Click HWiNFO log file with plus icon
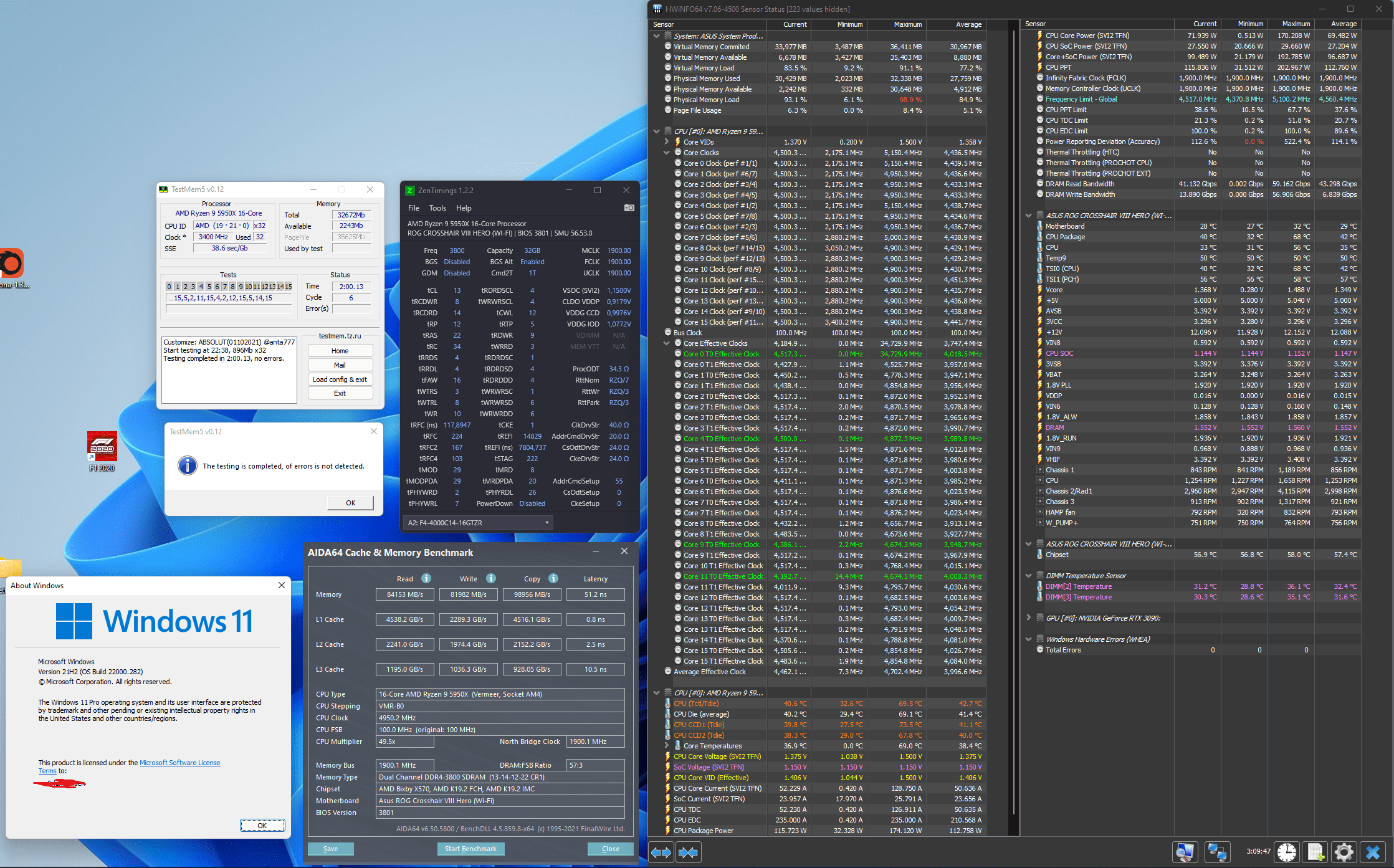 (1315, 852)
